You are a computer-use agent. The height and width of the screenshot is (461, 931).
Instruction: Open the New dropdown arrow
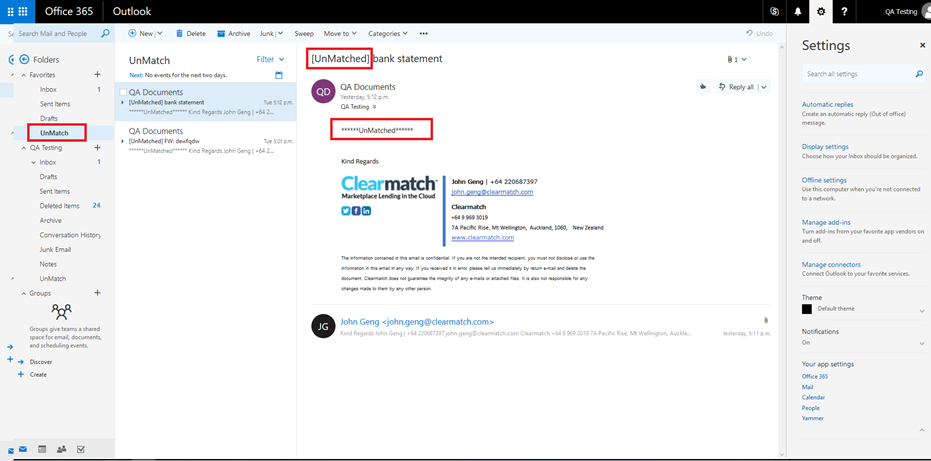(160, 34)
